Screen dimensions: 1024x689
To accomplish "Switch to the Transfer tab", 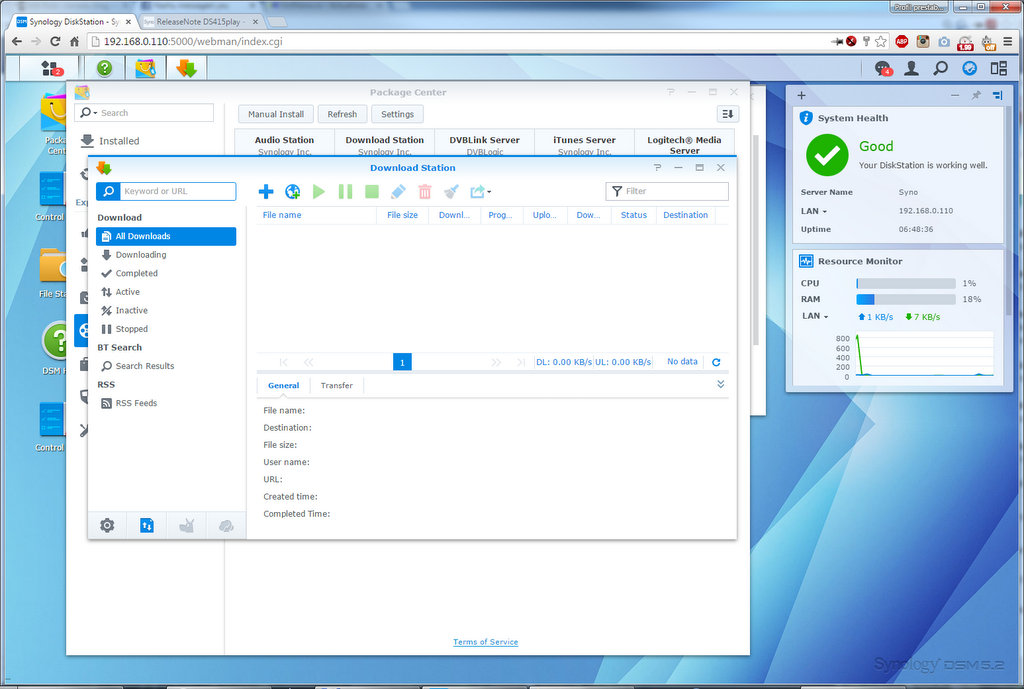I will [x=336, y=385].
